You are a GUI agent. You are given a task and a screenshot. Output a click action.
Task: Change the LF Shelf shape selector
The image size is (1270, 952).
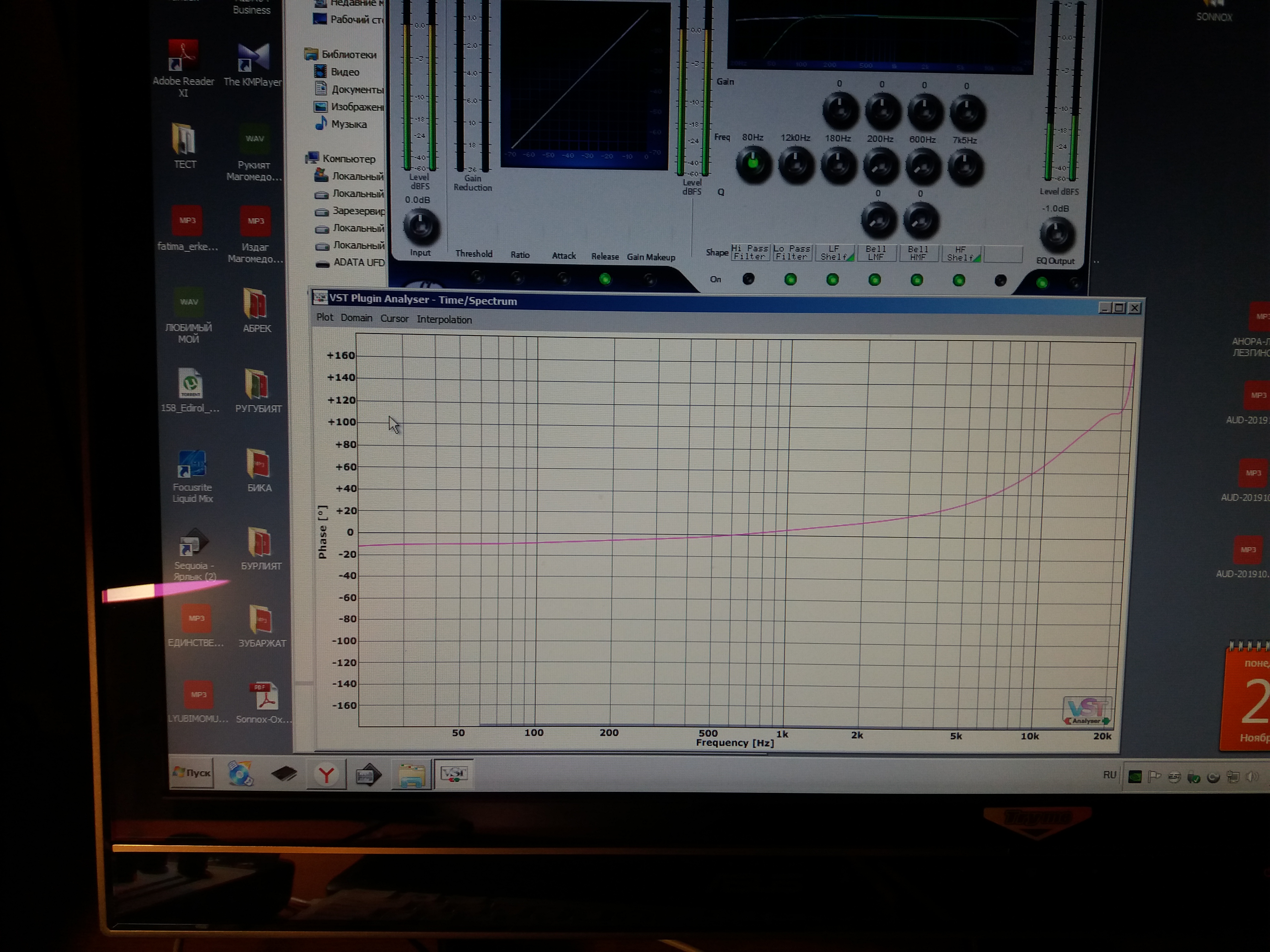click(834, 253)
